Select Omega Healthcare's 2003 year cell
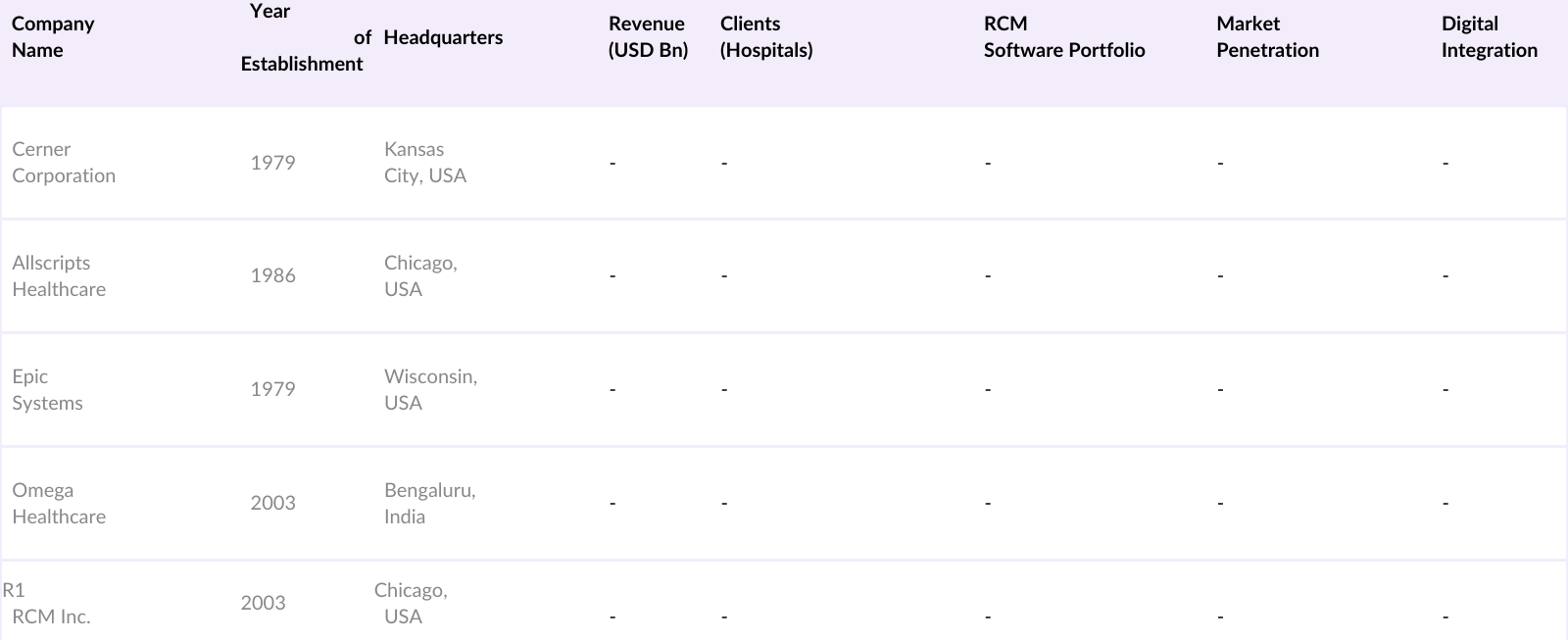Viewport: 1568px width, 640px height. 272,504
